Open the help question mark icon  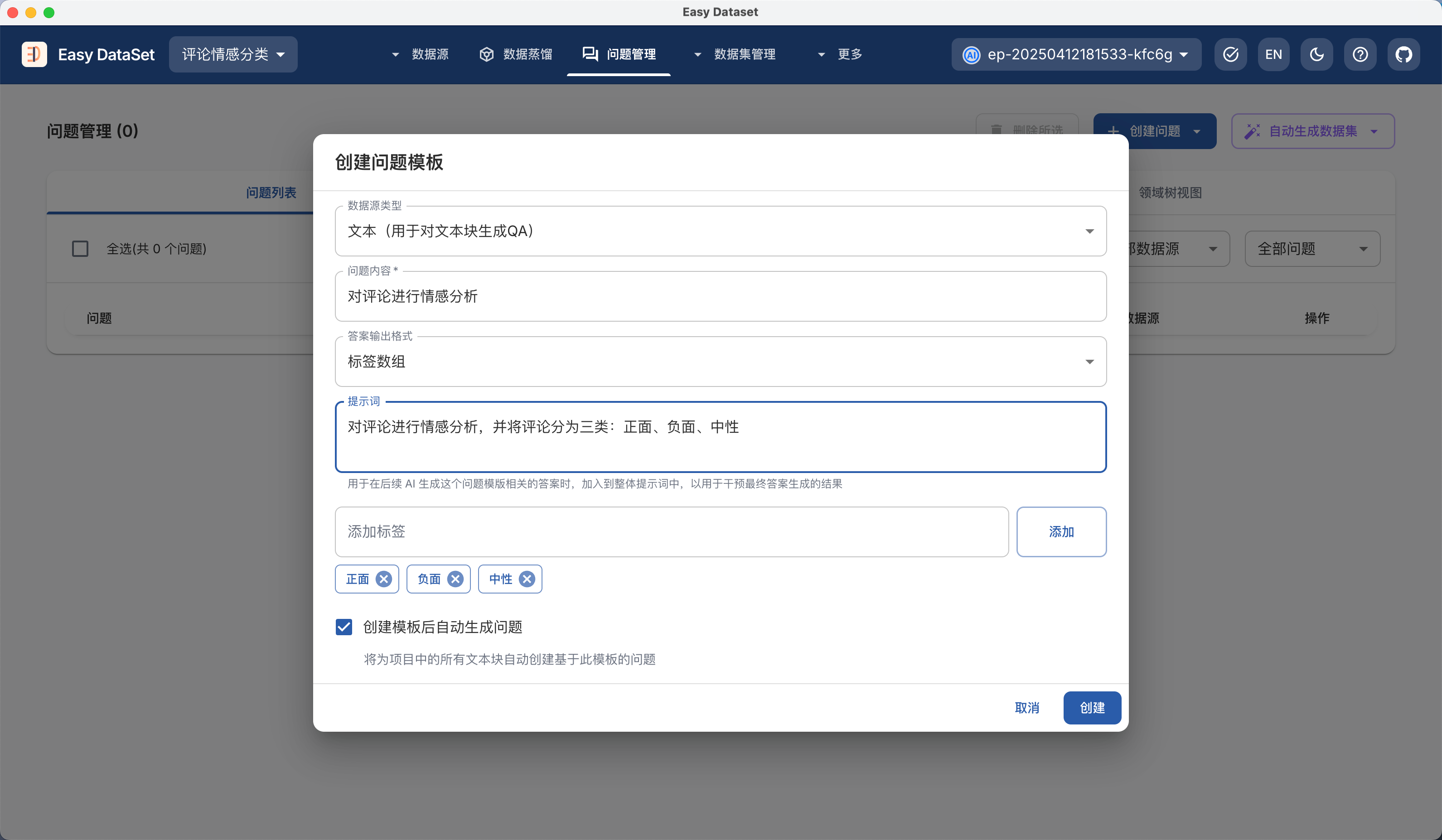click(1360, 54)
